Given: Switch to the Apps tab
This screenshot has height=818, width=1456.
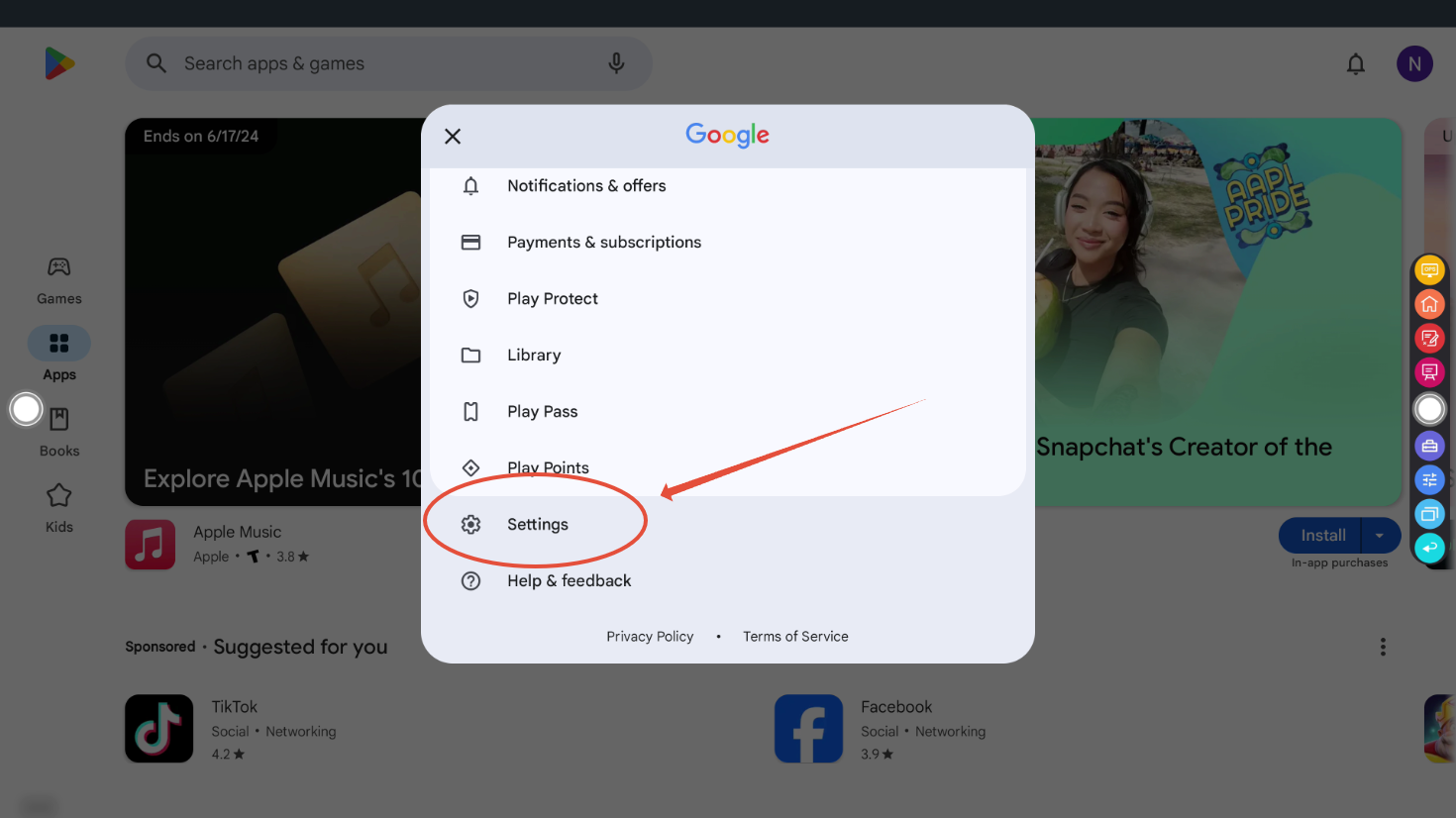Looking at the screenshot, I should tap(59, 355).
